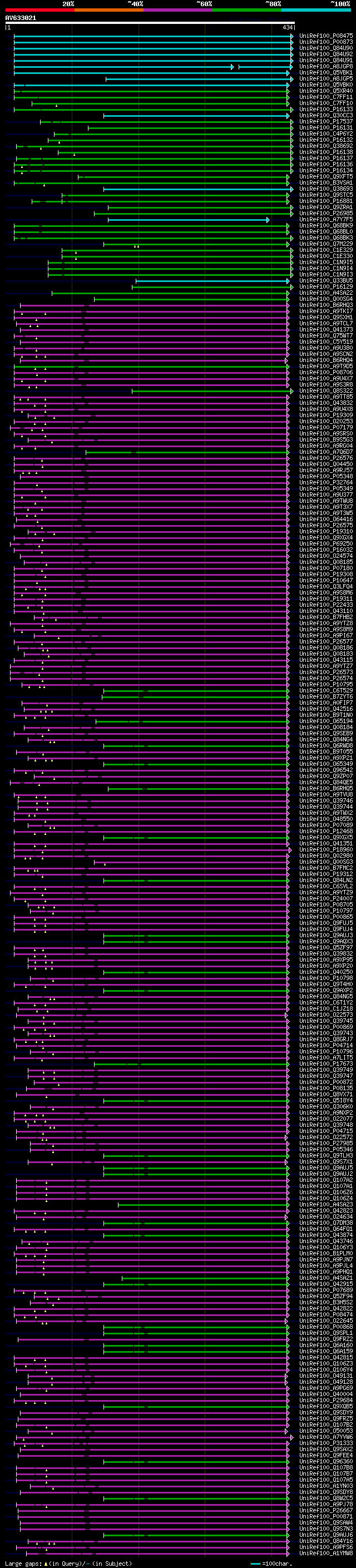Select hit label UniRef100_P32764
Image resolution: width=356 pixels, height=1568 pixels.
click(x=325, y=483)
